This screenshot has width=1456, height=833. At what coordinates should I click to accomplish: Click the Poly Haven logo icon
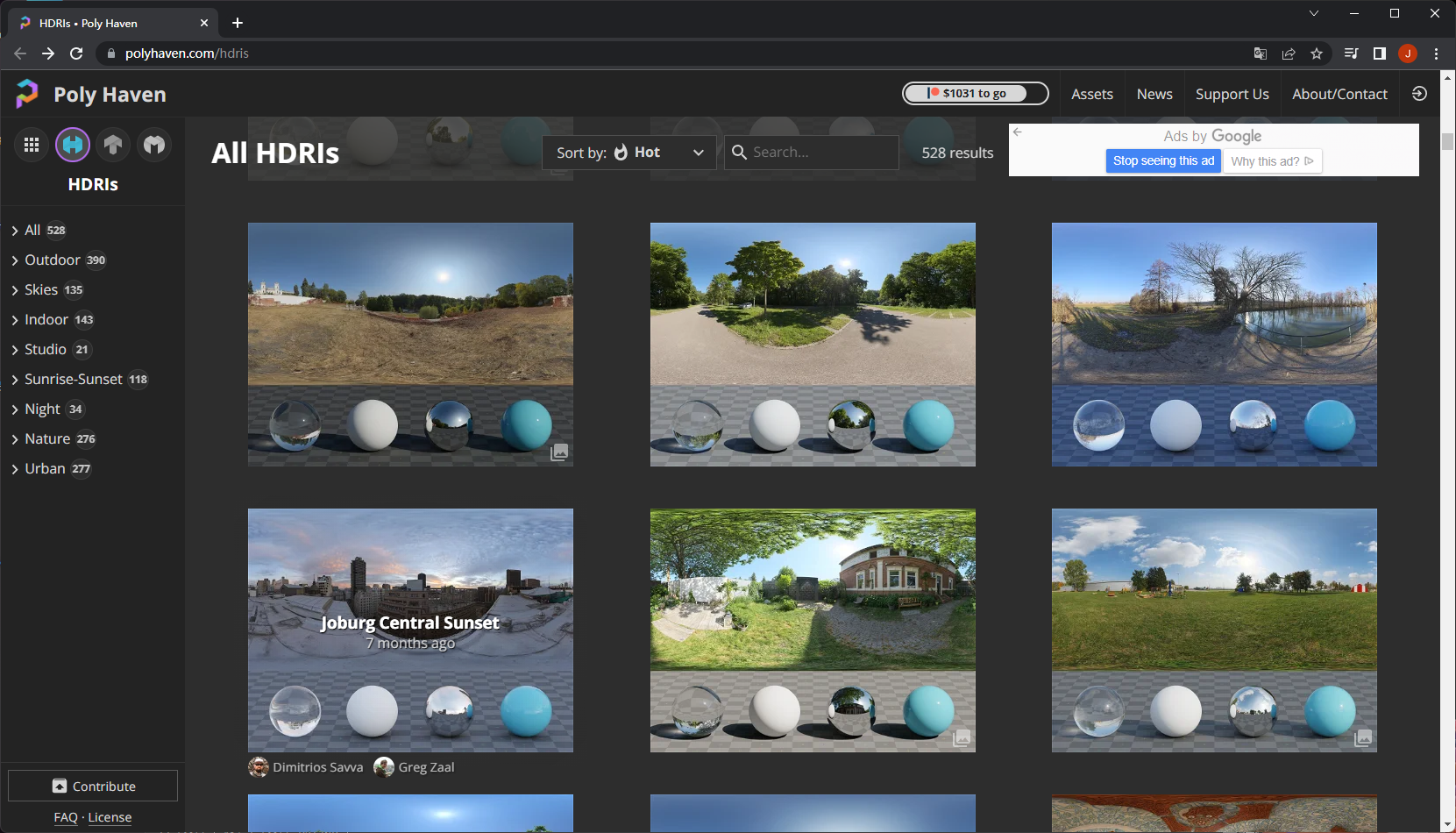pos(27,94)
